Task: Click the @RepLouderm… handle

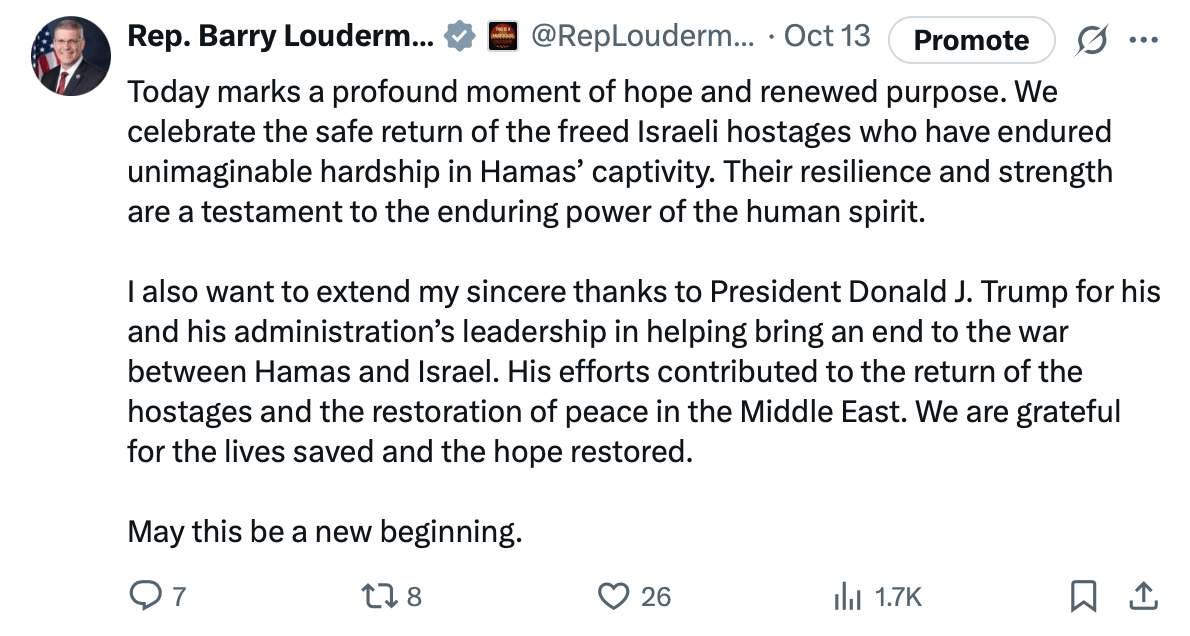Action: [x=642, y=37]
